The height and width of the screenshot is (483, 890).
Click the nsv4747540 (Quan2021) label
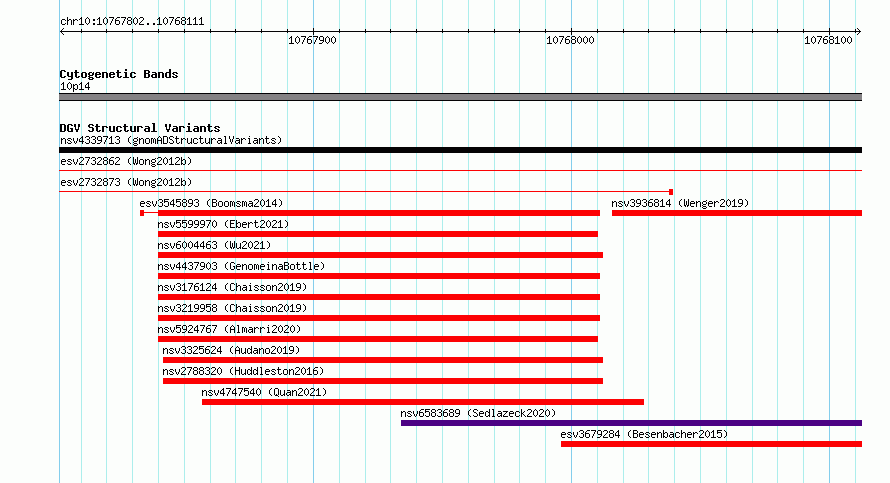pos(264,392)
